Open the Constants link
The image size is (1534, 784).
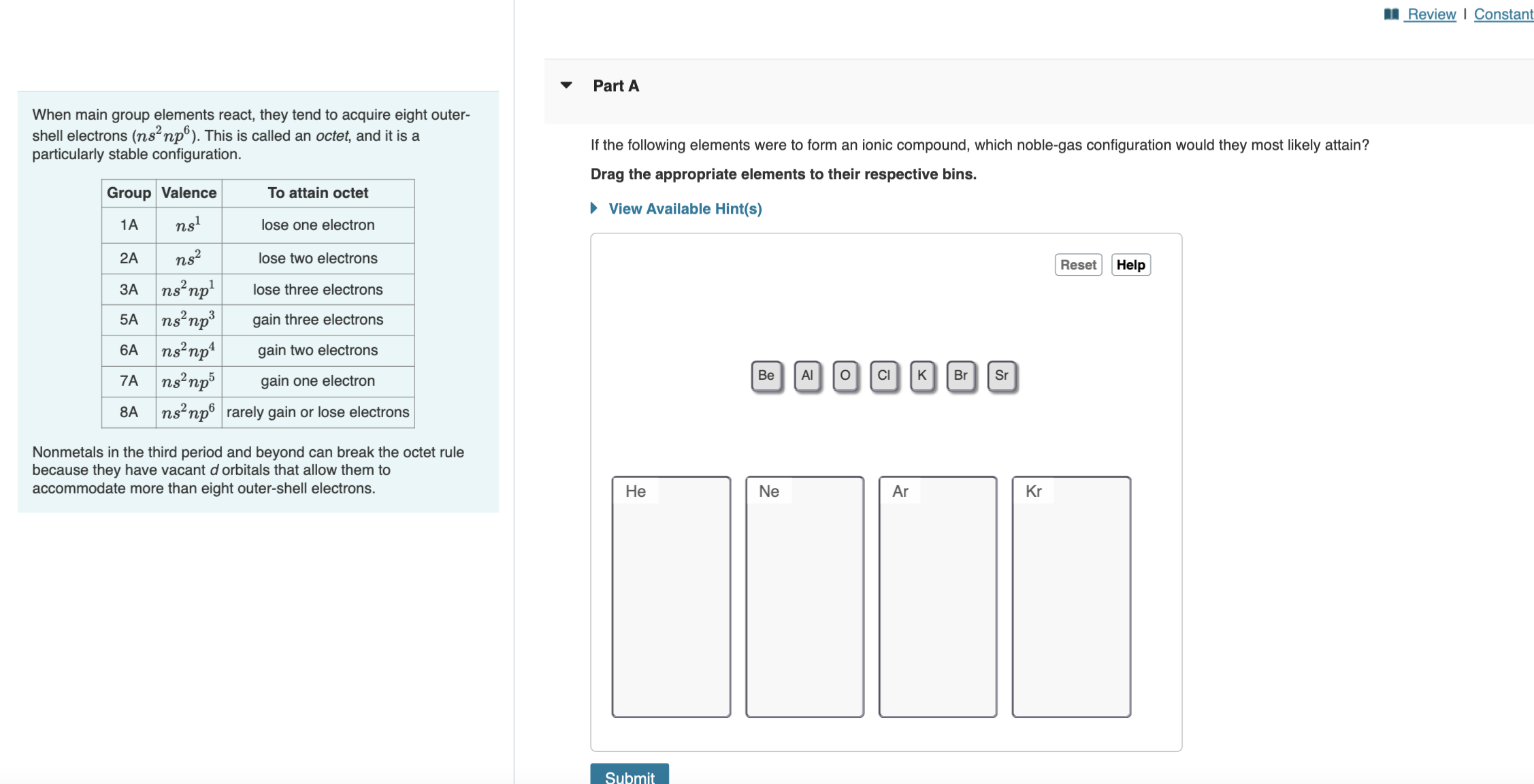[x=1503, y=14]
